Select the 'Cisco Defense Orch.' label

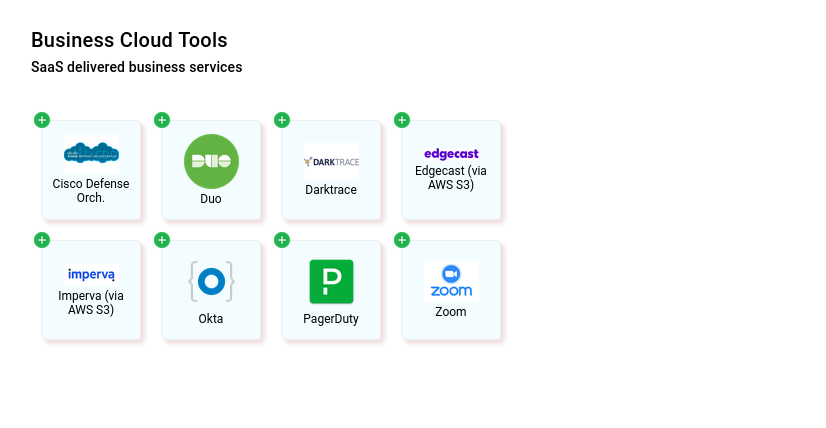[91, 191]
